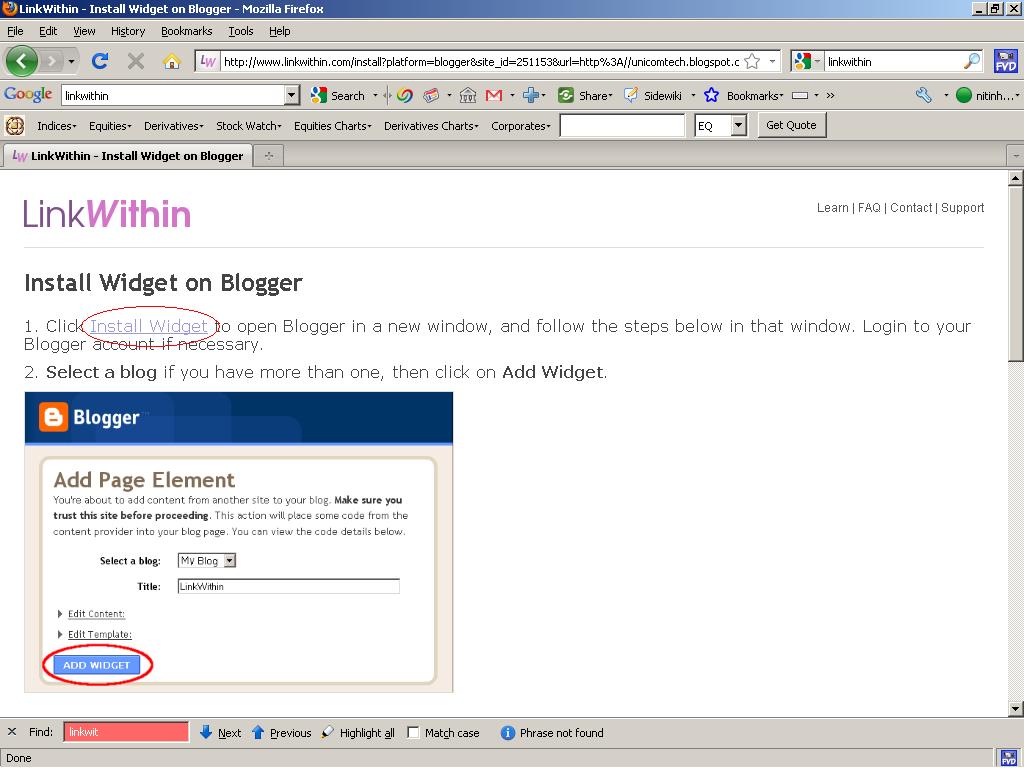The width and height of the screenshot is (1024, 768).
Task: Open the Help menu
Action: pyautogui.click(x=280, y=31)
